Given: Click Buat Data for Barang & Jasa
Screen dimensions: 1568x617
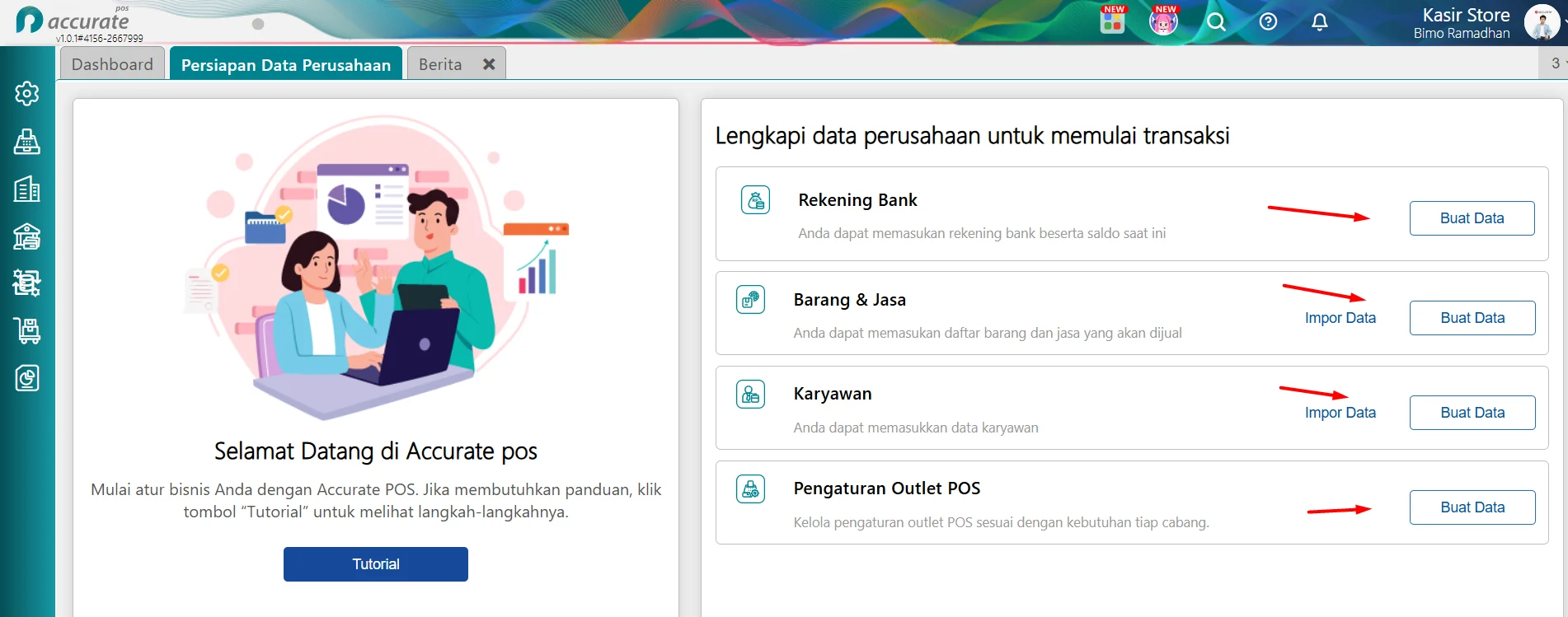Looking at the screenshot, I should click(x=1472, y=318).
